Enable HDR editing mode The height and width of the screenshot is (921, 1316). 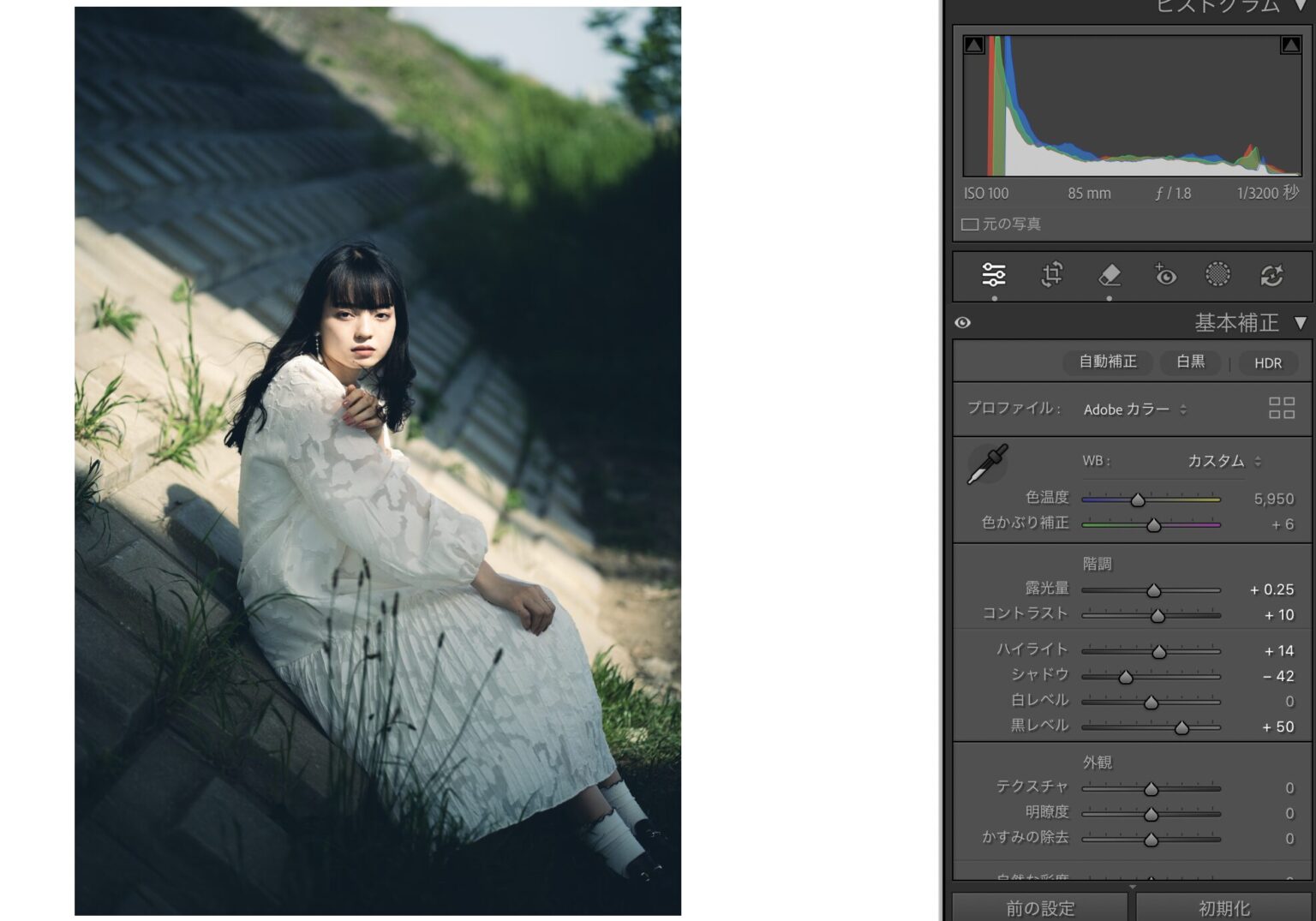coord(1267,363)
